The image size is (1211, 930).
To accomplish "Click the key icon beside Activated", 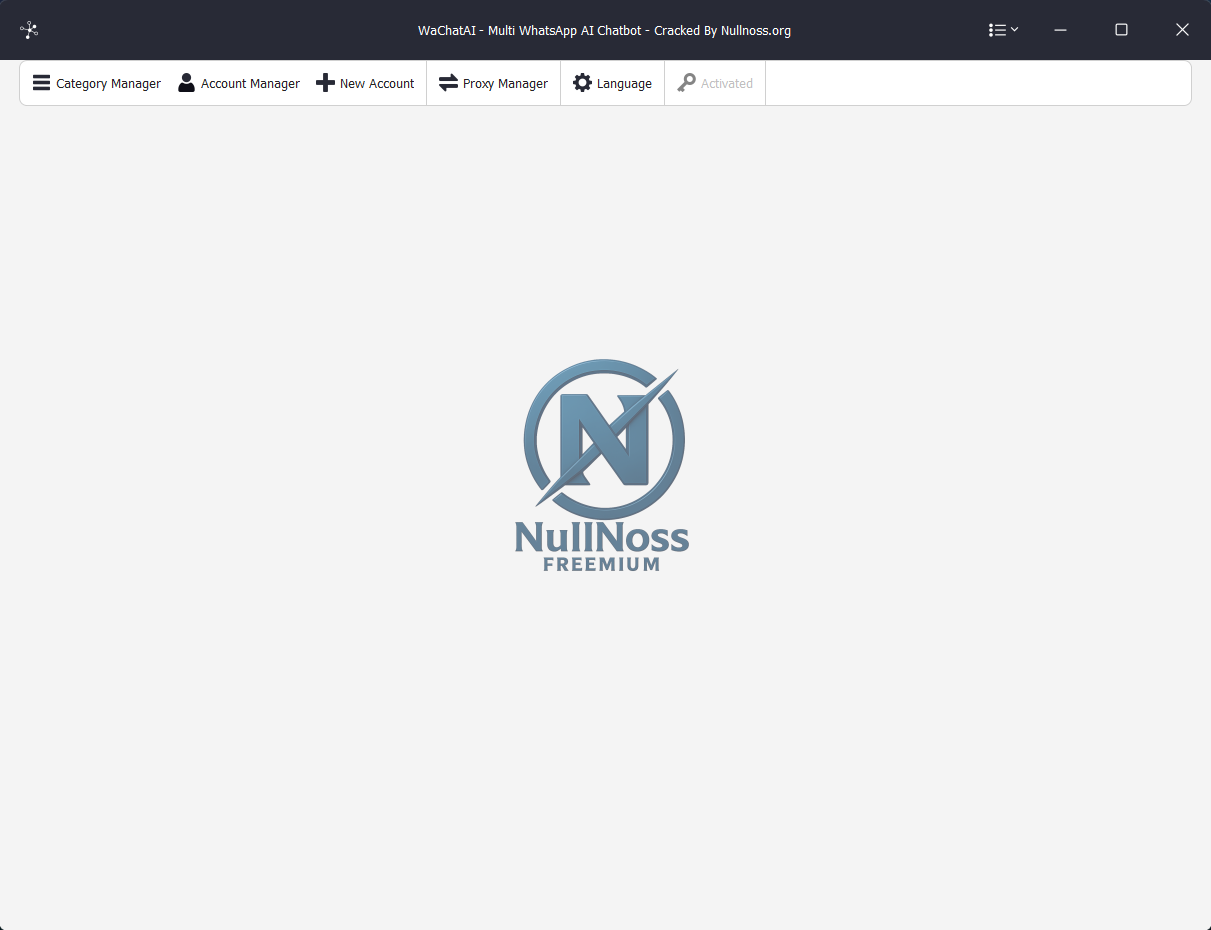I will pos(686,83).
